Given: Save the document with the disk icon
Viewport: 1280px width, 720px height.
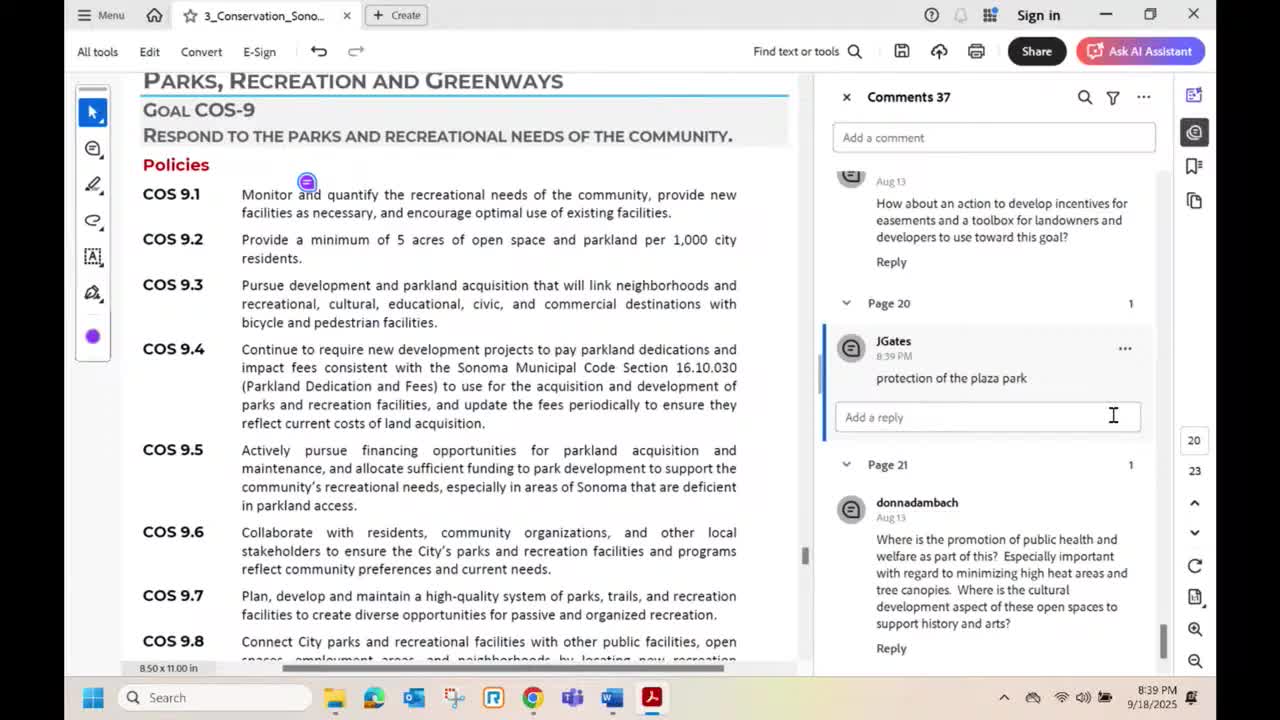Looking at the screenshot, I should (x=901, y=51).
